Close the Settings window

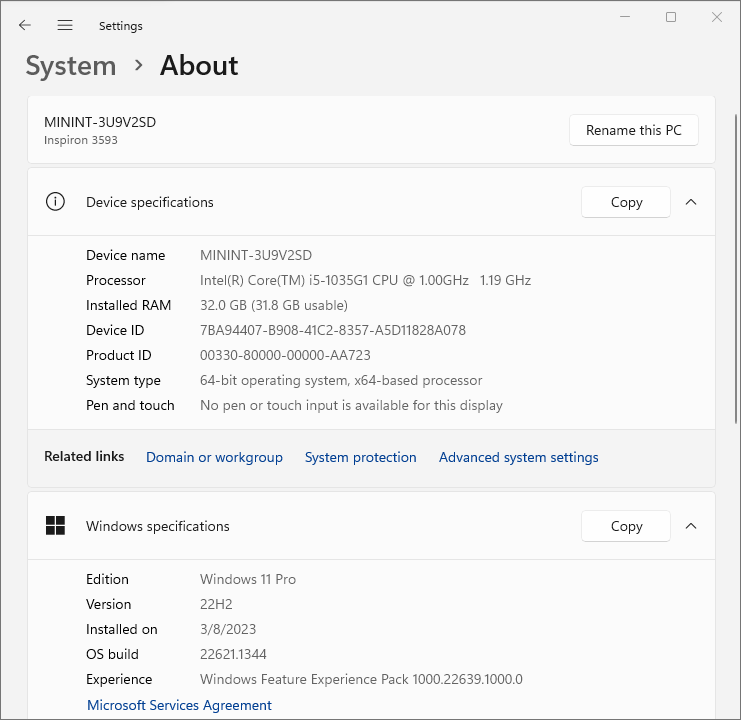coord(716,17)
